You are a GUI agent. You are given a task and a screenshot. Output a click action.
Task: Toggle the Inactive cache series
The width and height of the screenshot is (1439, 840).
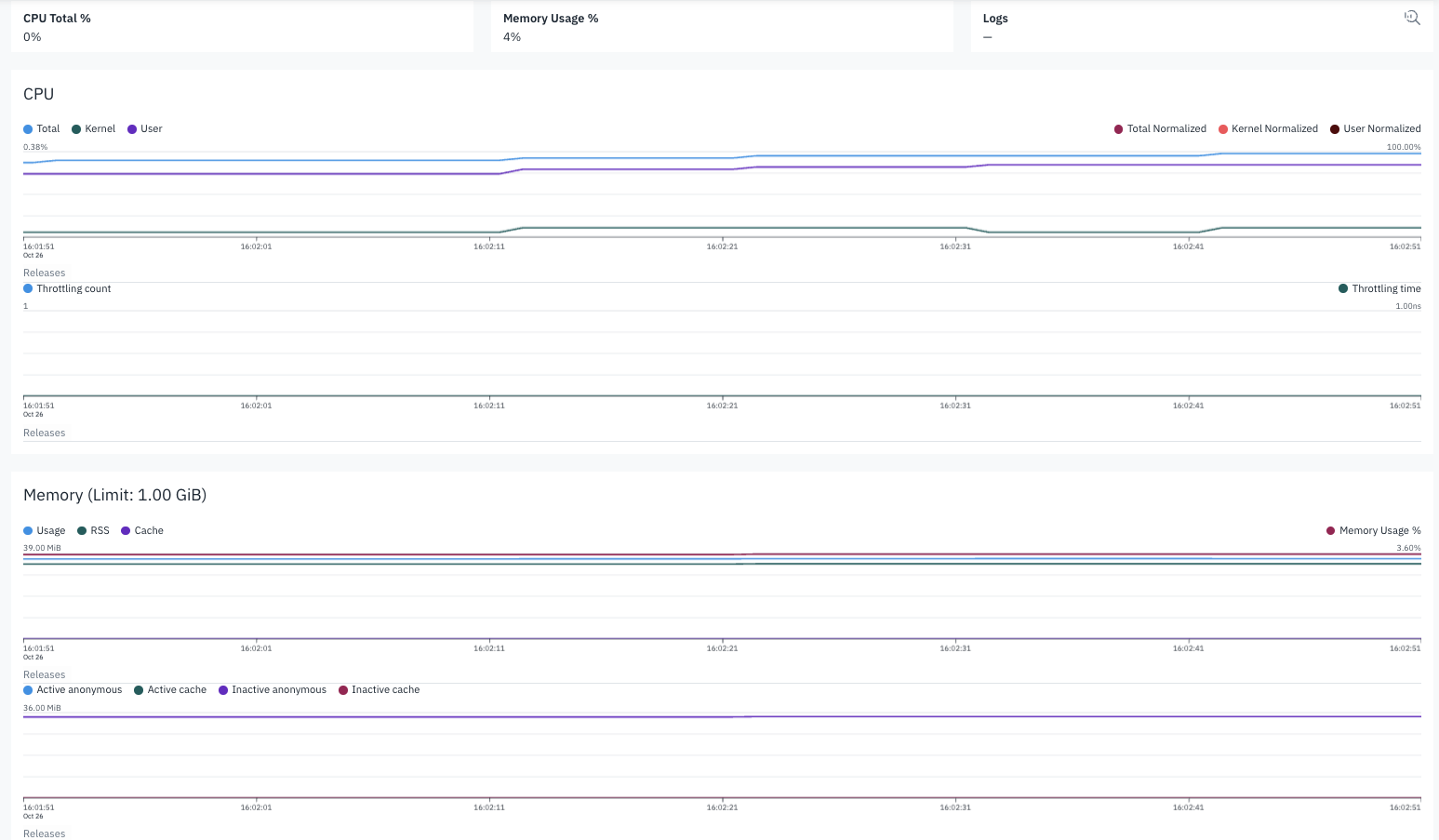345,689
